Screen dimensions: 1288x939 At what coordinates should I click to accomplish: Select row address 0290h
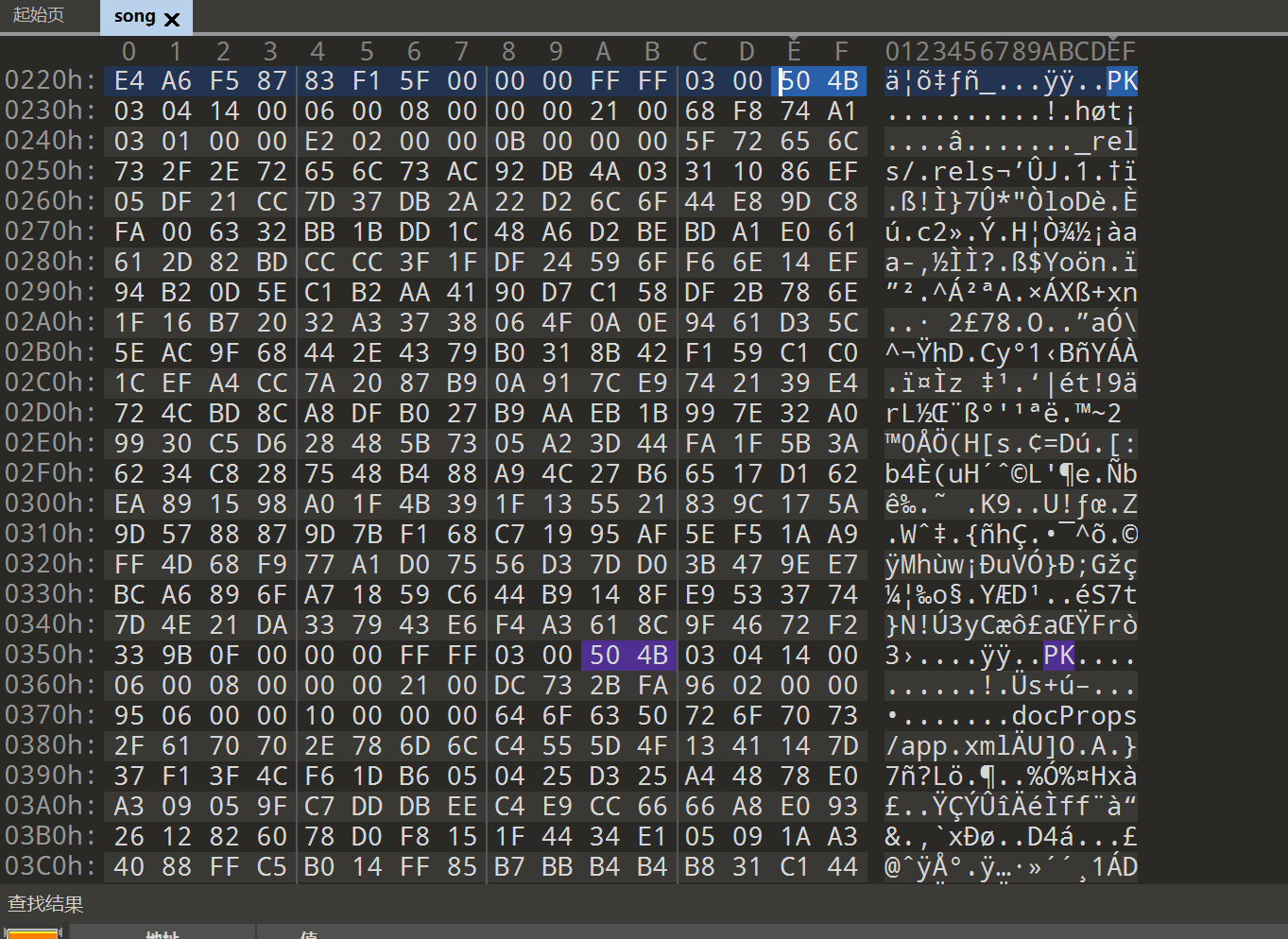tap(50, 293)
